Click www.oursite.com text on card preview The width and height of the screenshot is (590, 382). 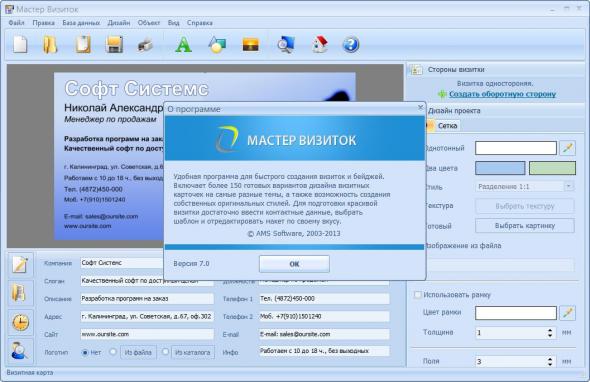click(x=88, y=226)
